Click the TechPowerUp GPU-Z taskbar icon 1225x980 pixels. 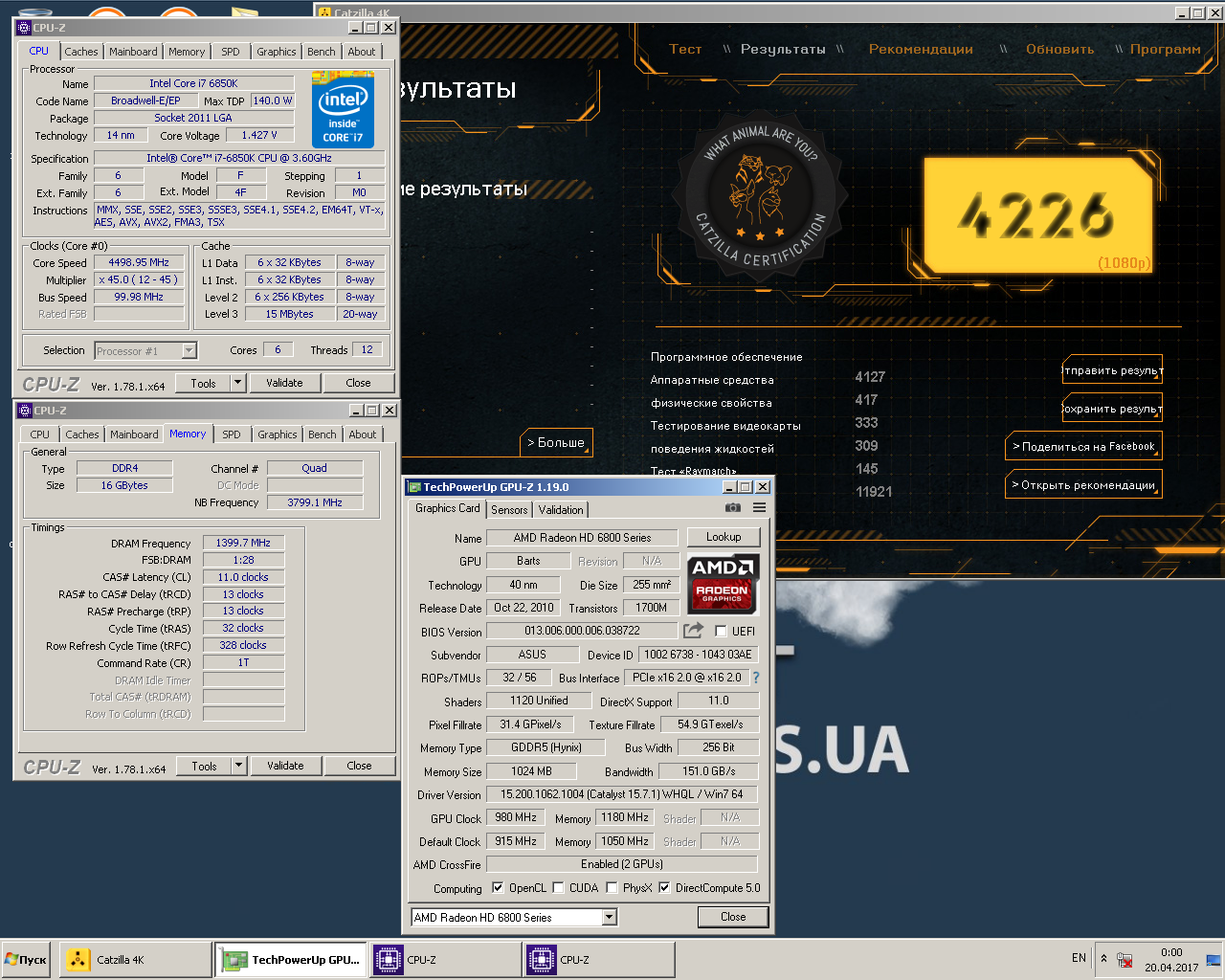[290, 960]
